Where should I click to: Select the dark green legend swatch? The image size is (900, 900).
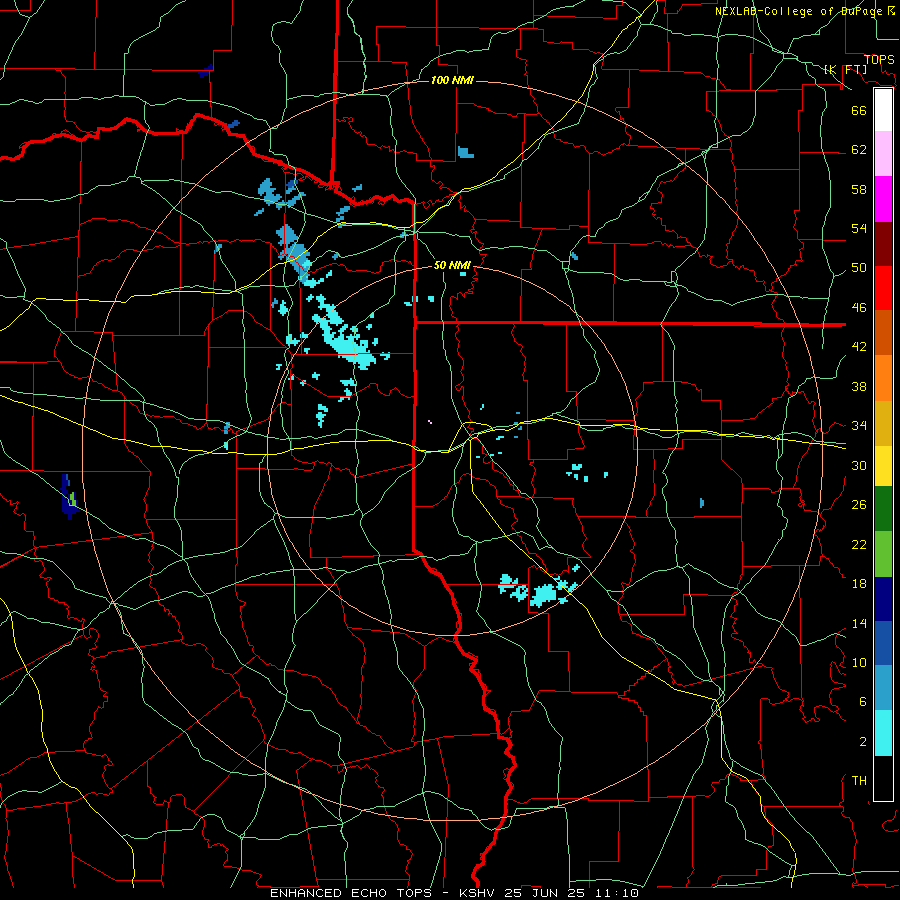coord(883,509)
